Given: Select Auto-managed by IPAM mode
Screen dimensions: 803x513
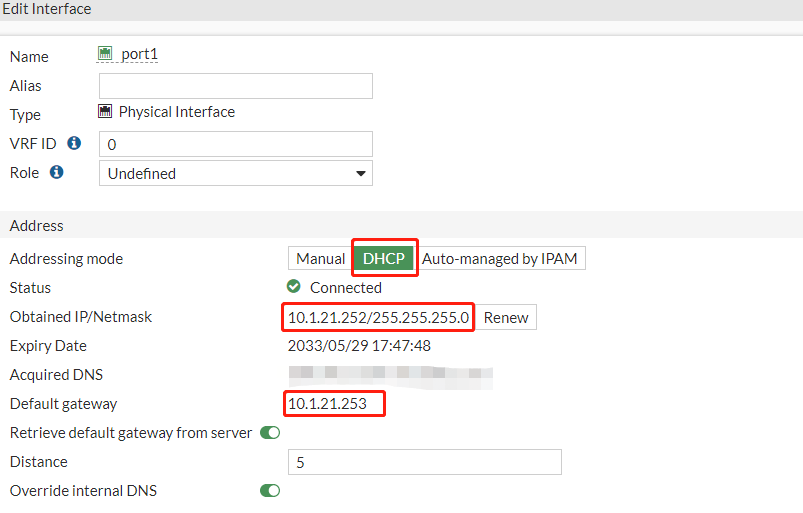Looking at the screenshot, I should pyautogui.click(x=500, y=258).
